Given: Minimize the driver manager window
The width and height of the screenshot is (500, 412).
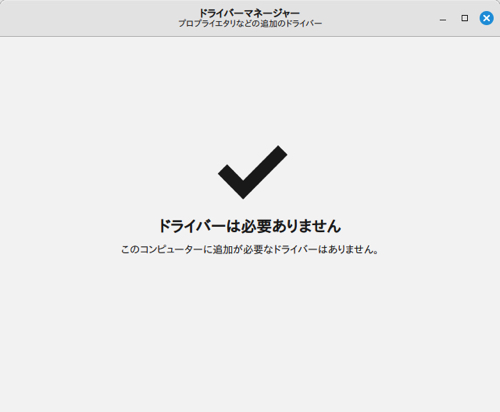Looking at the screenshot, I should click(x=443, y=20).
